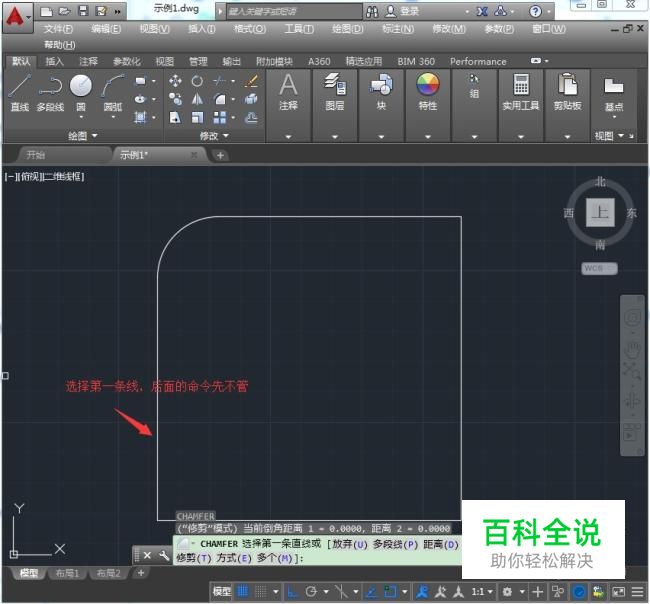Select the Trim tool icon
The image size is (650, 604).
[220, 80]
